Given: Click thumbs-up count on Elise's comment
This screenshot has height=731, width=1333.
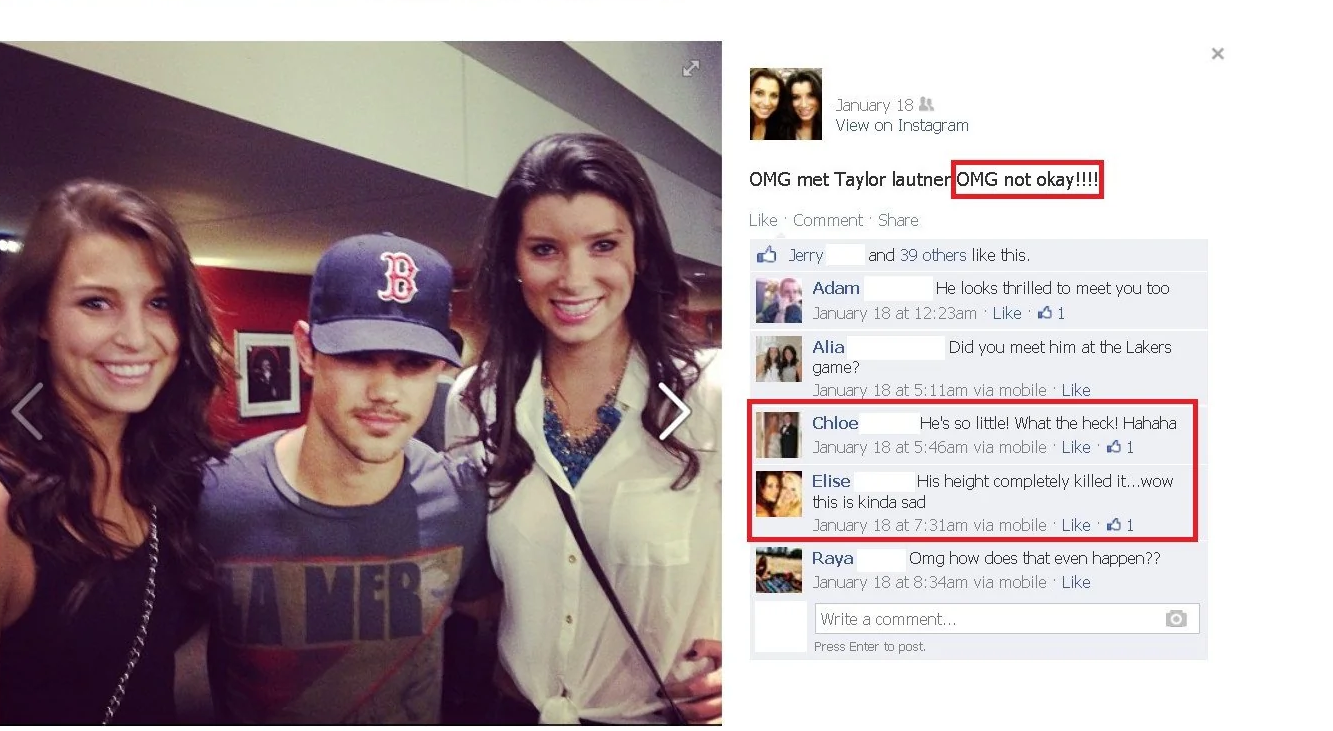Looking at the screenshot, I should 1120,525.
